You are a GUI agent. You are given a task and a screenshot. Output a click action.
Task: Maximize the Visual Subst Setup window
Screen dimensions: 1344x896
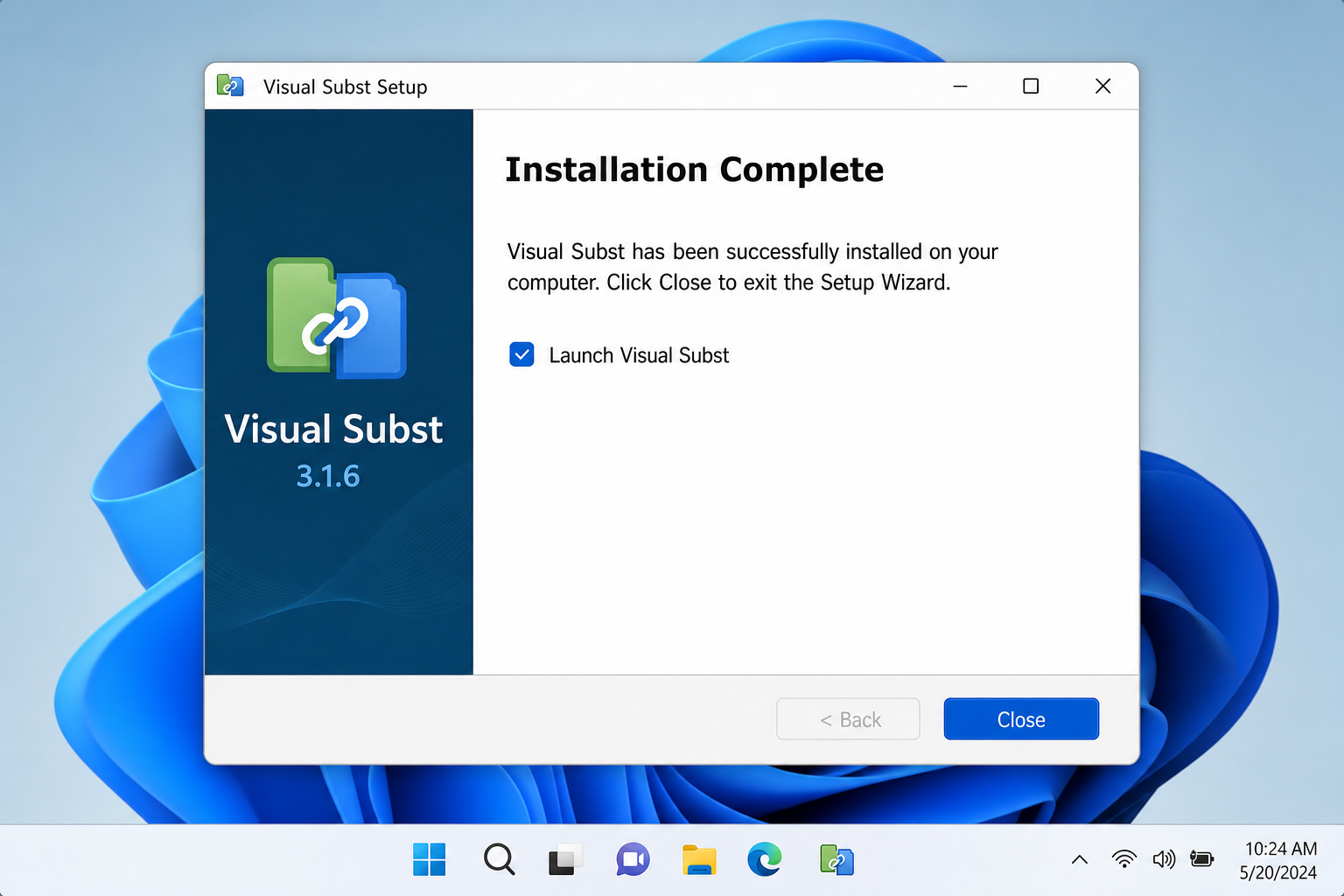[x=1031, y=86]
